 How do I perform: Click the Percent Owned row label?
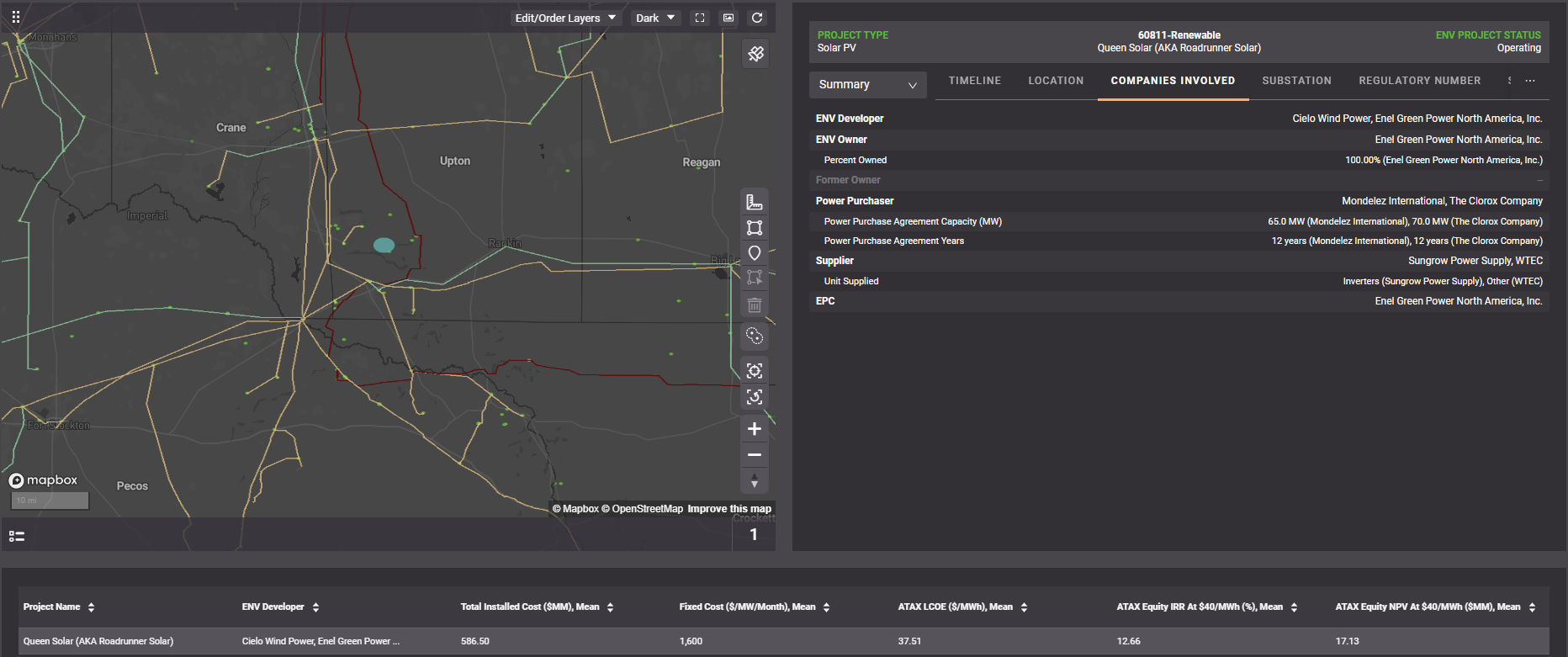(x=856, y=160)
